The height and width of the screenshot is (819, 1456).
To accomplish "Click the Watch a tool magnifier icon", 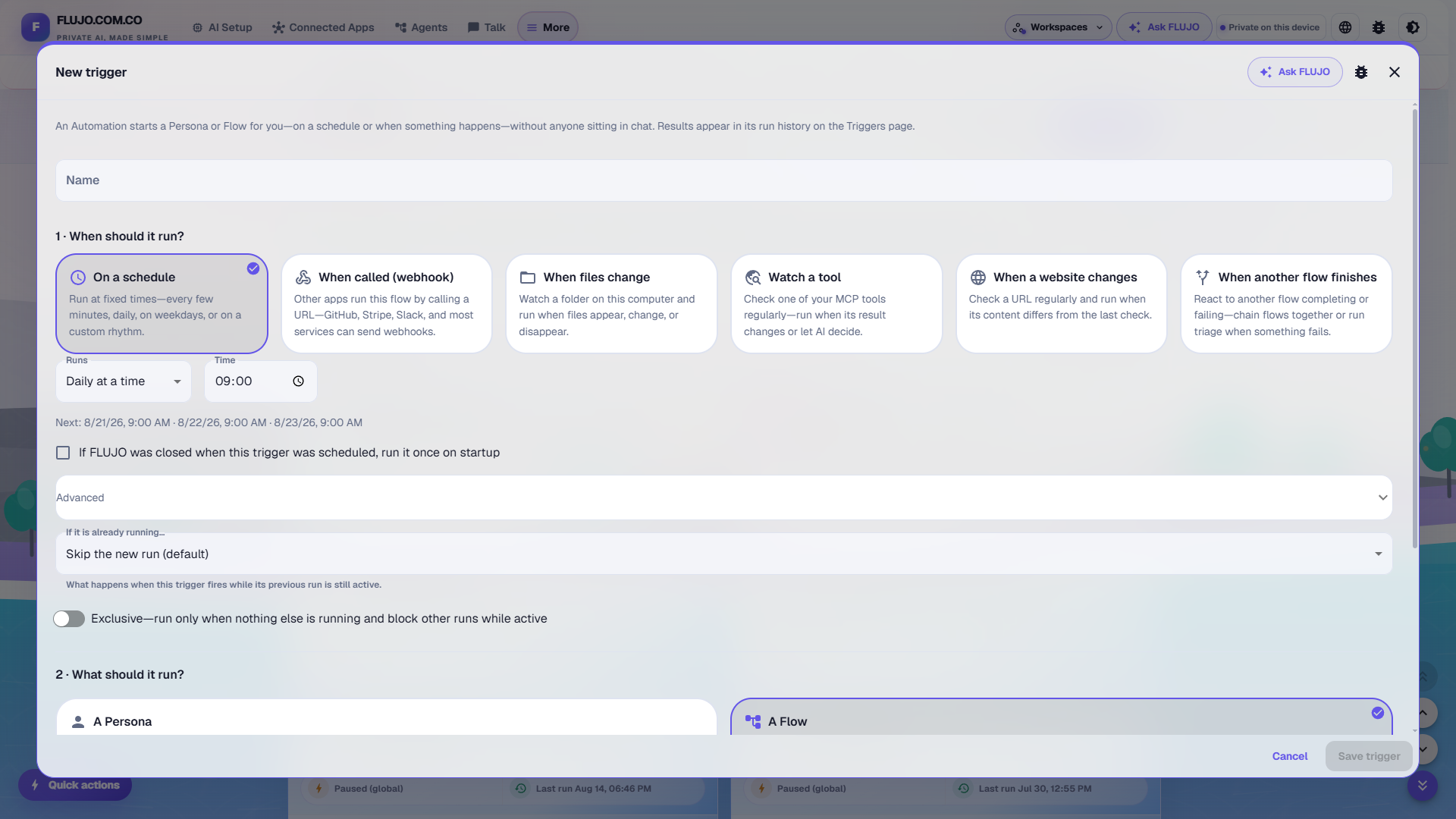I will point(753,278).
